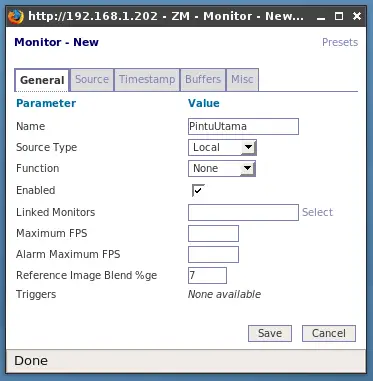The width and height of the screenshot is (373, 381).
Task: Expand the Function dropdown
Action: [x=222, y=168]
